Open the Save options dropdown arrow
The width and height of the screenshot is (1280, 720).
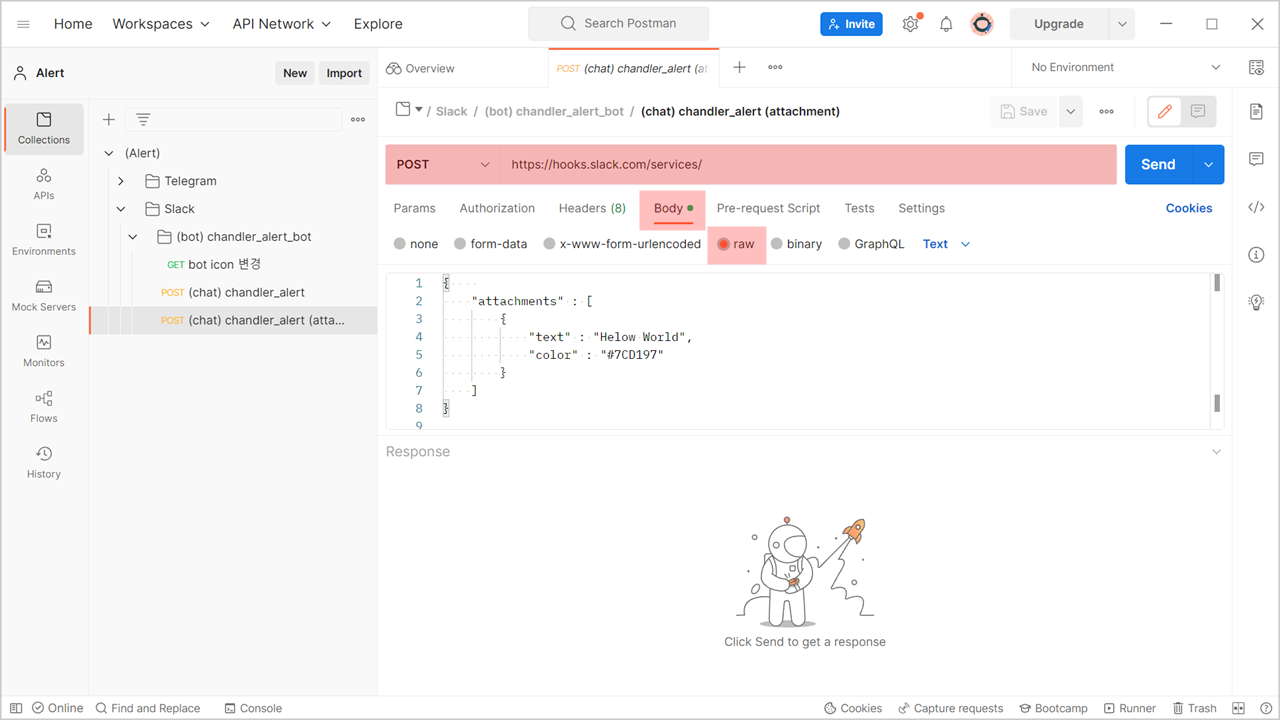[x=1071, y=111]
